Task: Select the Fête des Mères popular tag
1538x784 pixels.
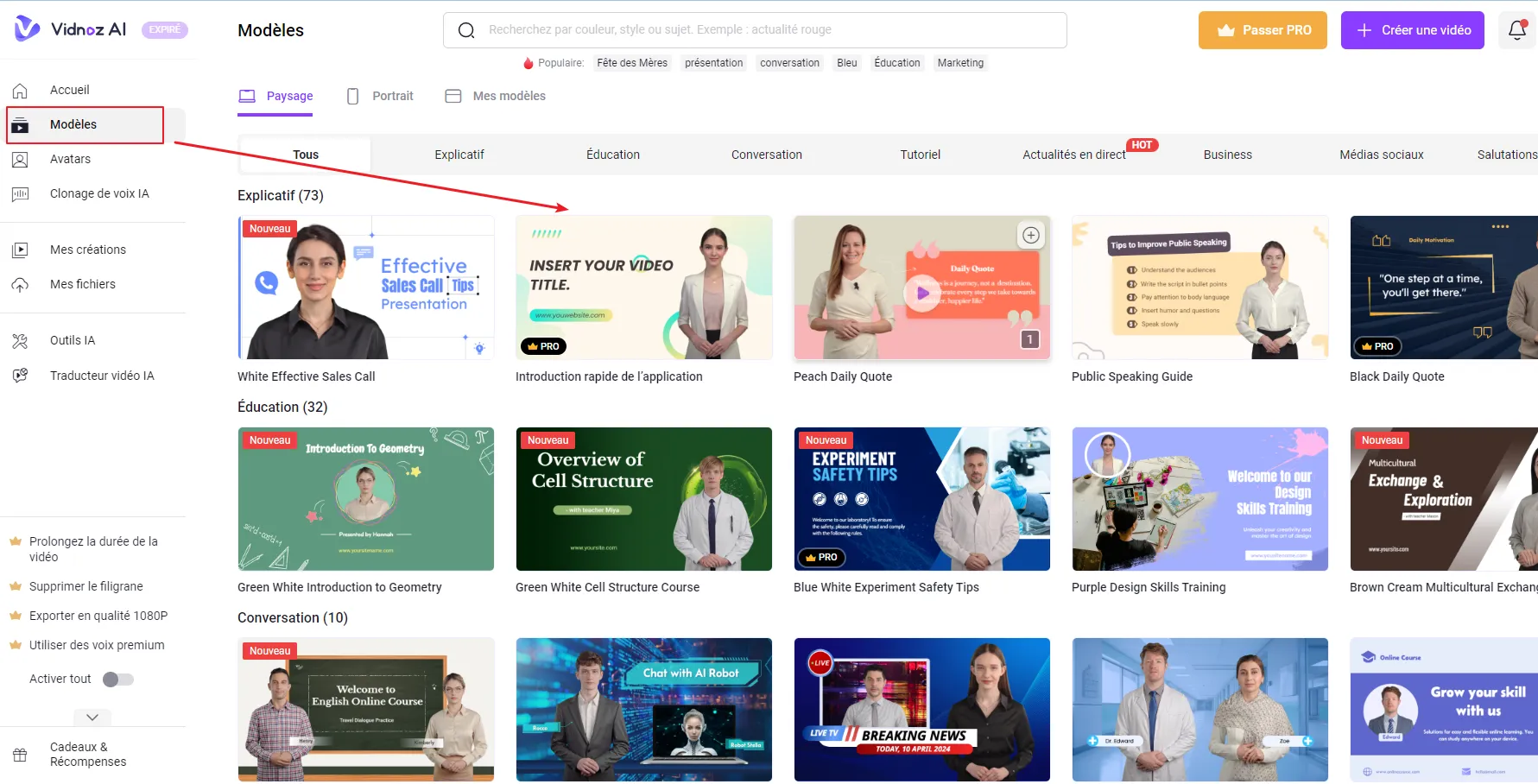Action: tap(632, 63)
